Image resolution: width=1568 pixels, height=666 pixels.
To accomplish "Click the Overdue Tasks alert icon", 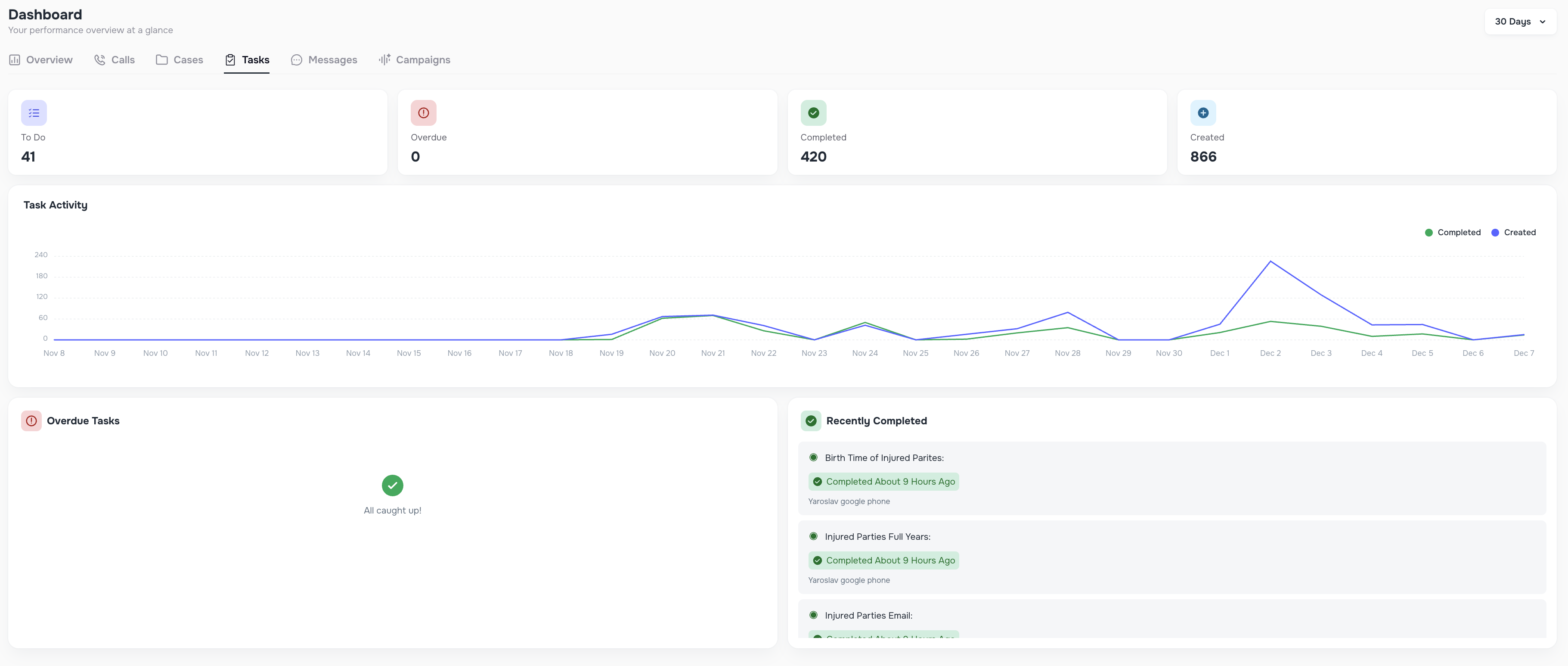I will coord(31,420).
